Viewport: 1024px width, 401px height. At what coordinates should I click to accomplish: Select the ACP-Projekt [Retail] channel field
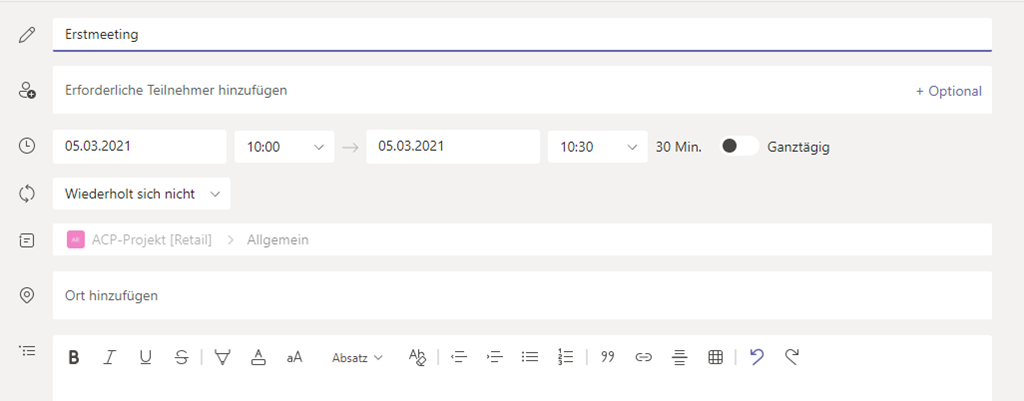tap(522, 240)
